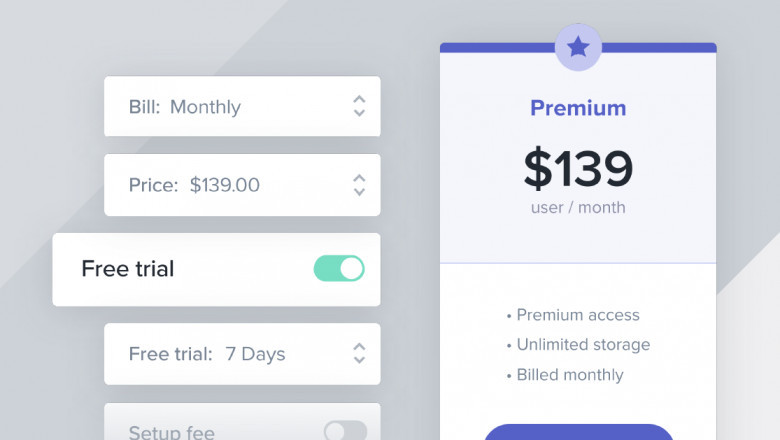The width and height of the screenshot is (780, 440).
Task: Increase price with the Price up arrow
Action: coord(359,178)
